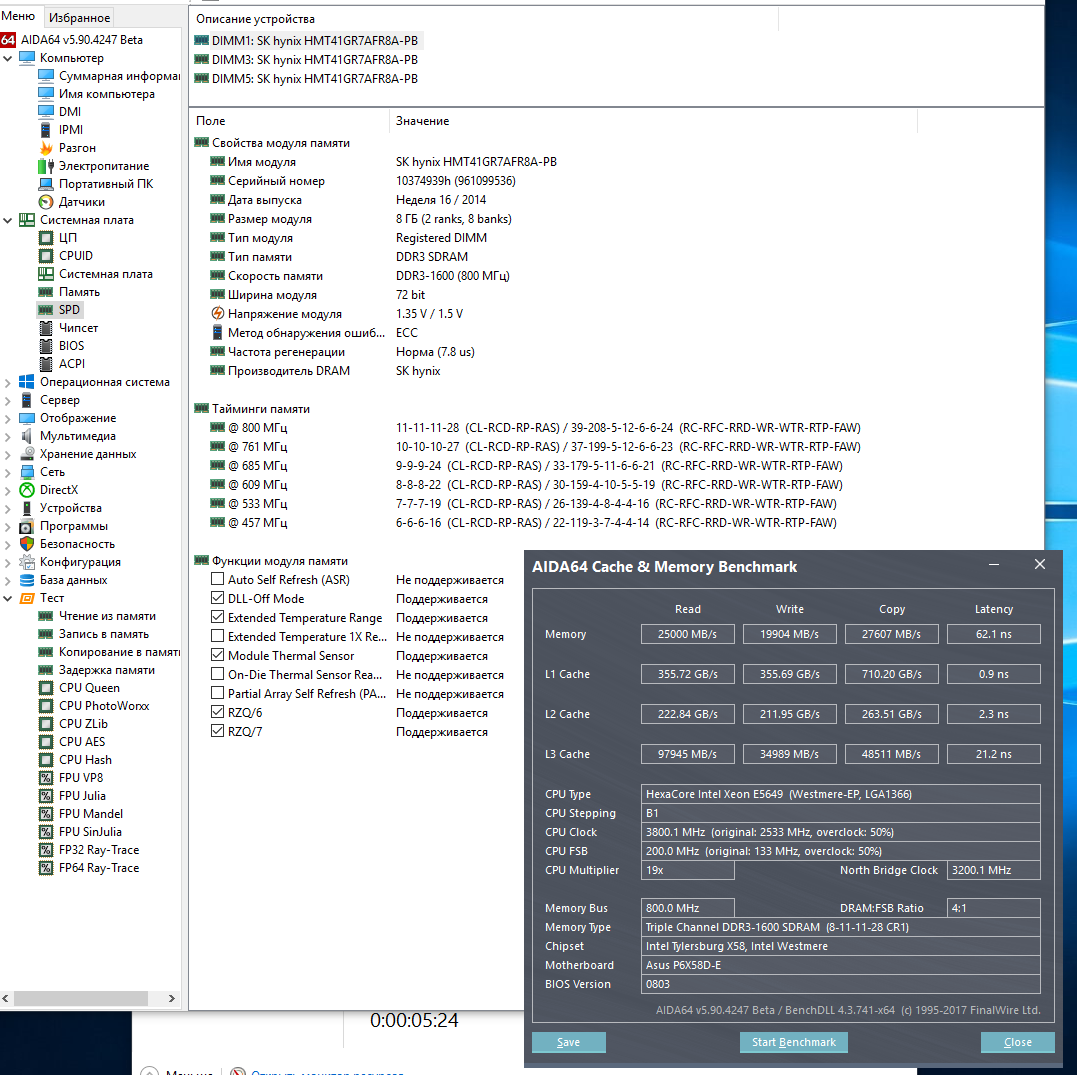The width and height of the screenshot is (1077, 1075).
Task: Open the BIOS chip icon
Action: pos(46,346)
